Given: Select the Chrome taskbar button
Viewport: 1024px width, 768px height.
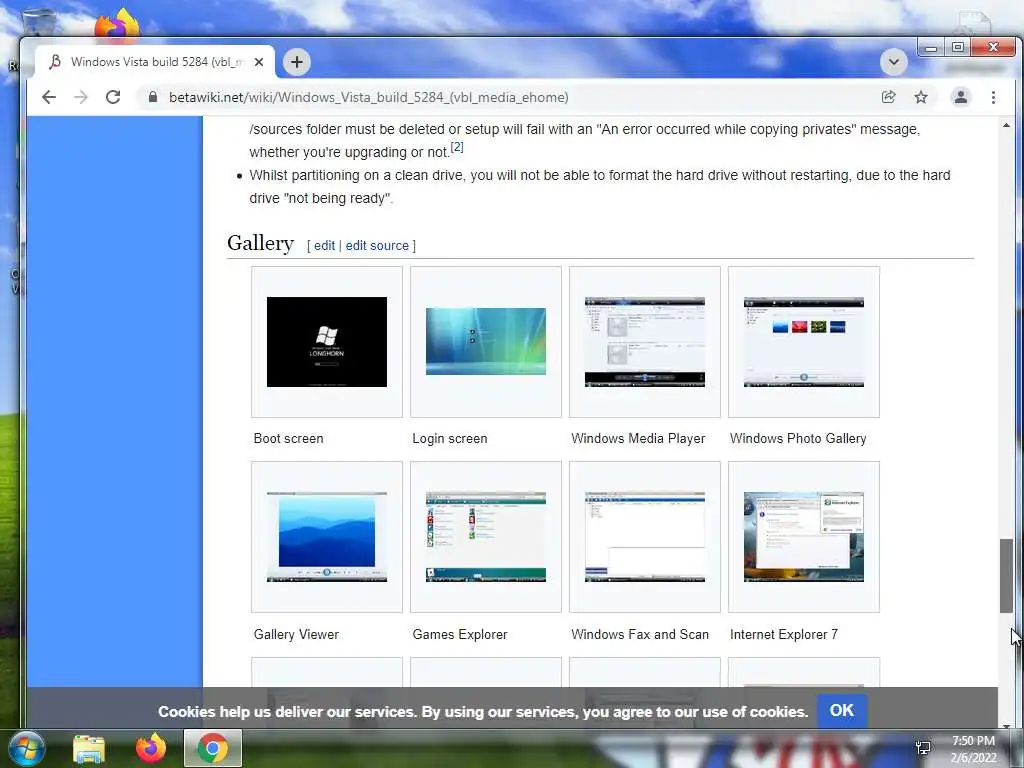Looking at the screenshot, I should [x=213, y=748].
